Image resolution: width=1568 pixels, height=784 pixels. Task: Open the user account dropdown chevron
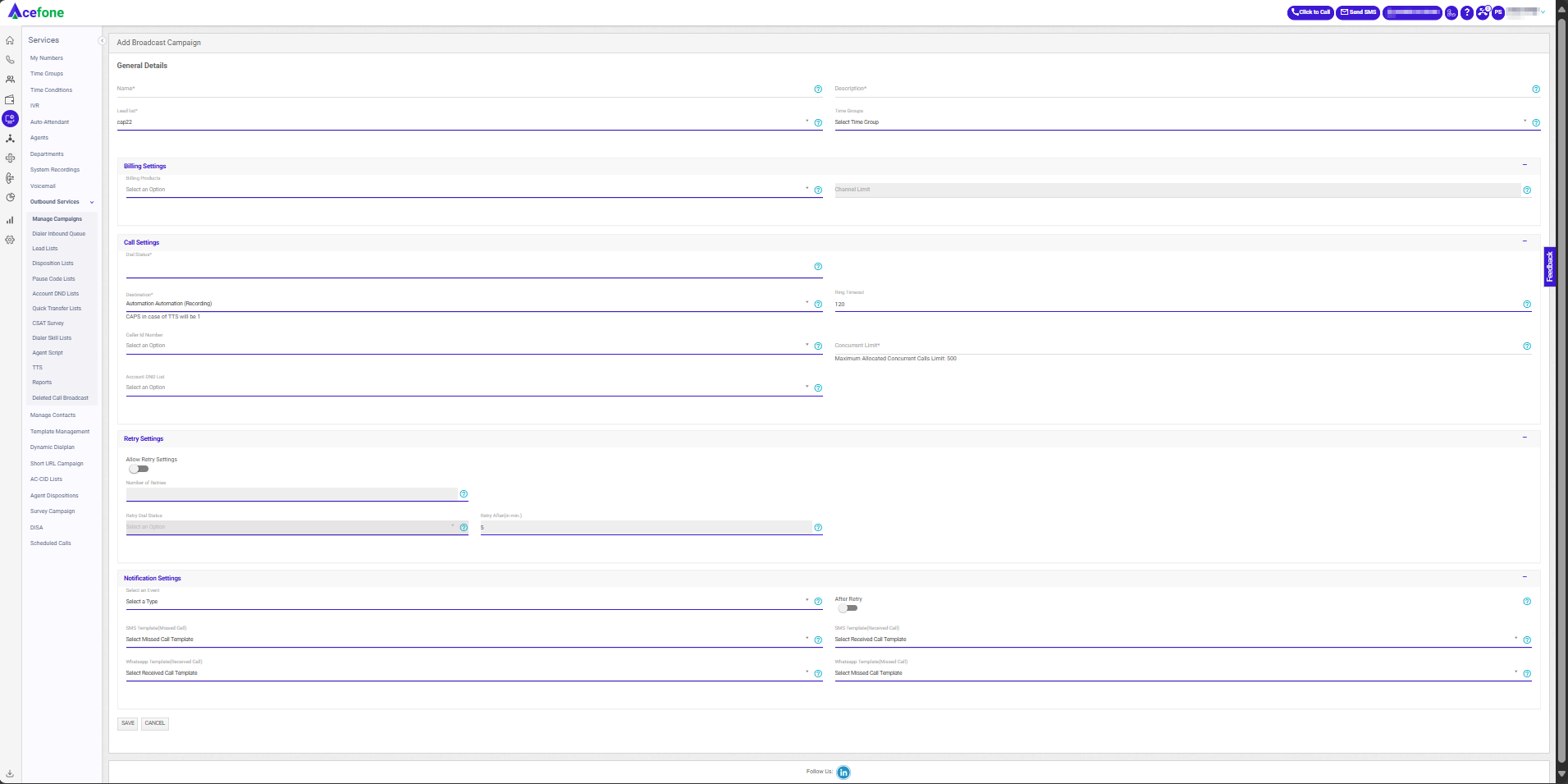tap(1543, 12)
